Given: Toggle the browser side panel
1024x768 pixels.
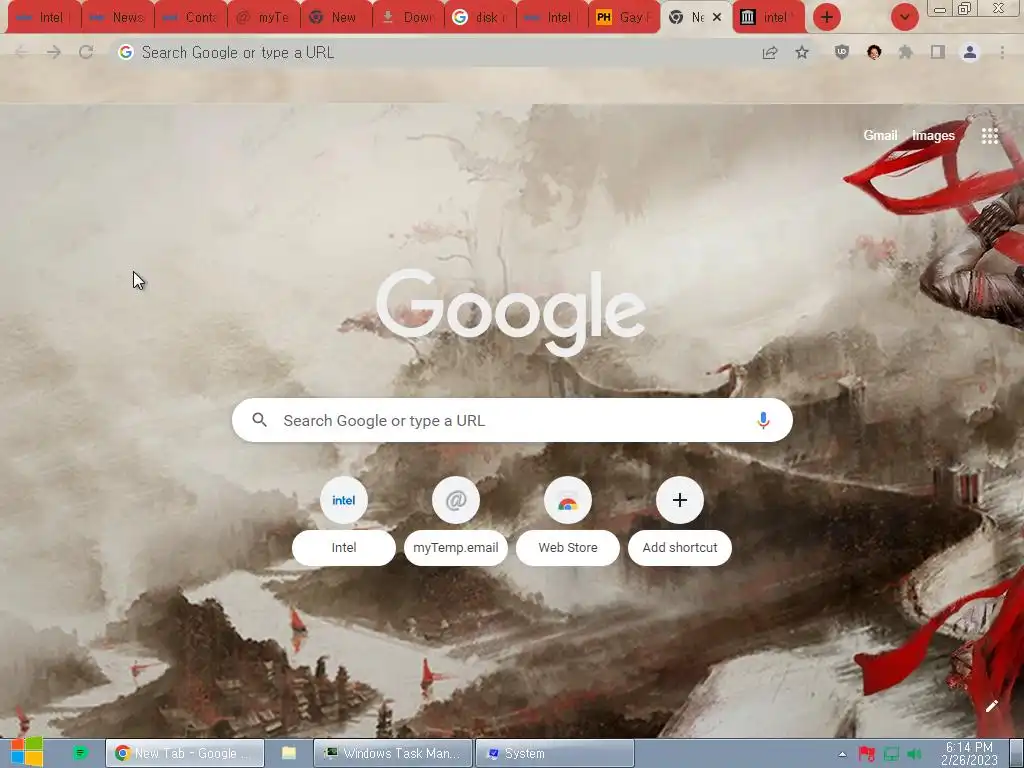Looking at the screenshot, I should (938, 52).
